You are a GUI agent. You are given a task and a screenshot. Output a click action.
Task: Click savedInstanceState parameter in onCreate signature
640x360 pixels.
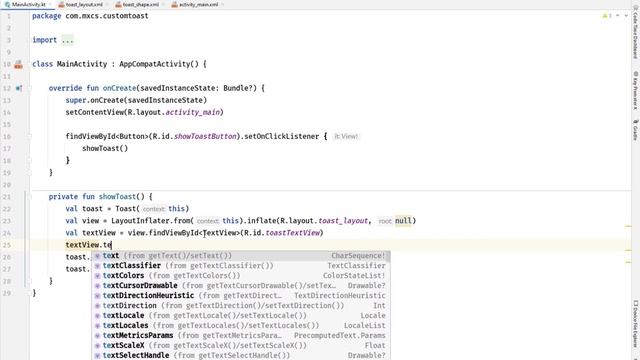178,88
